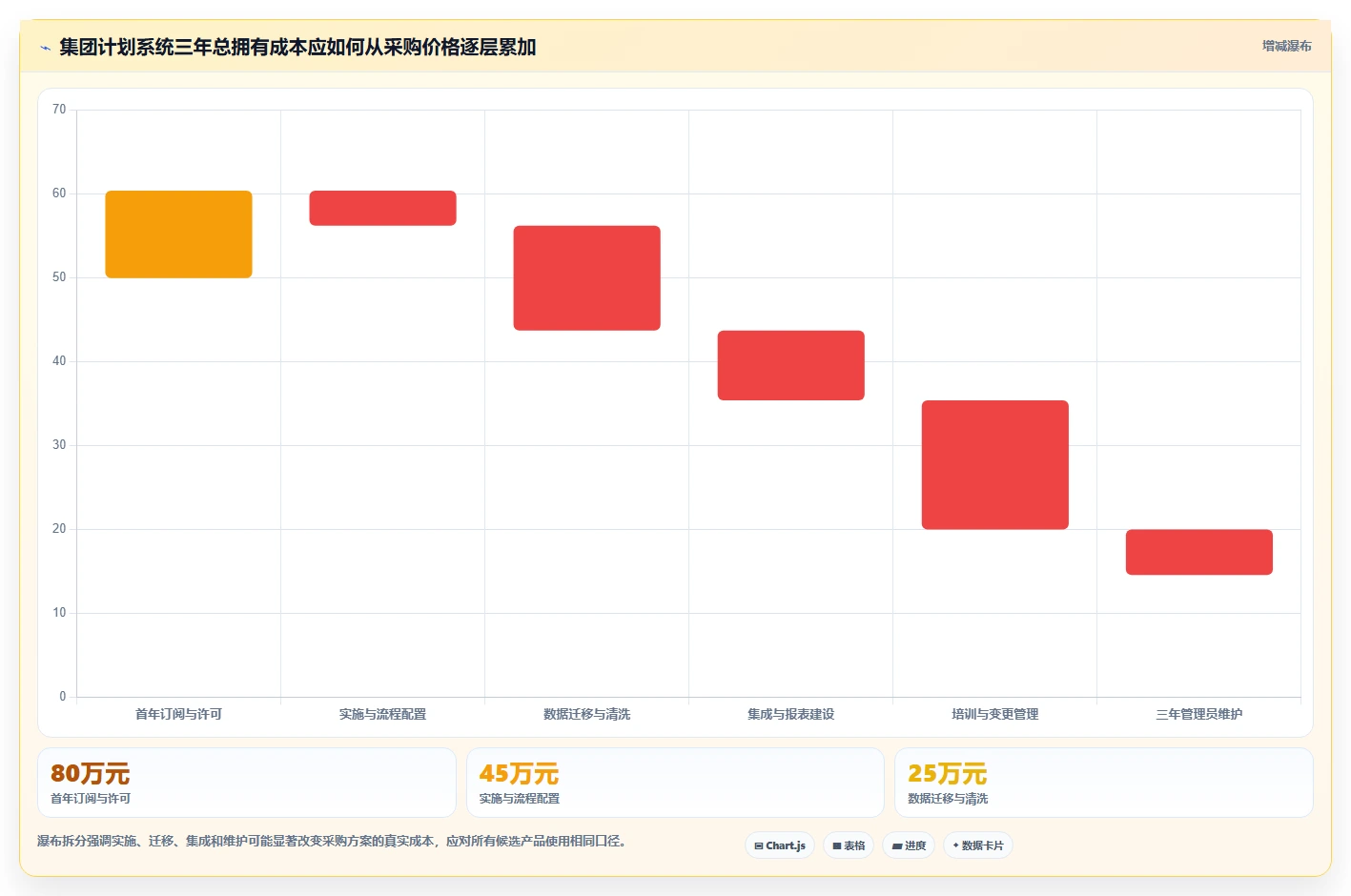This screenshot has height=896, width=1351.
Task: Click the 80万元 首年订阅与许可 card
Action: click(x=247, y=783)
